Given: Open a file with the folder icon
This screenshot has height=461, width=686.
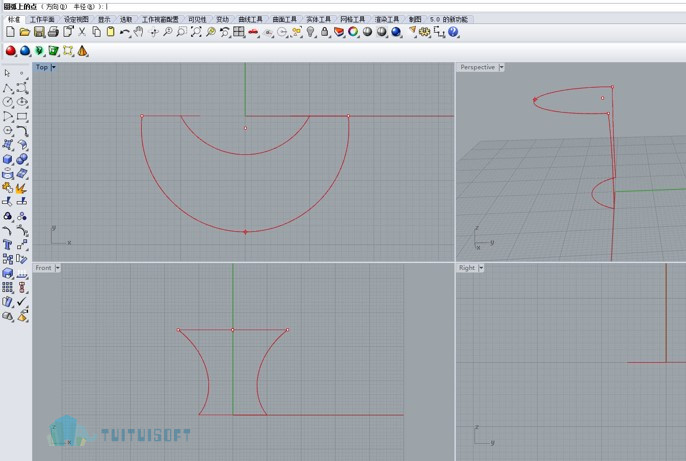Looking at the screenshot, I should click(x=24, y=32).
